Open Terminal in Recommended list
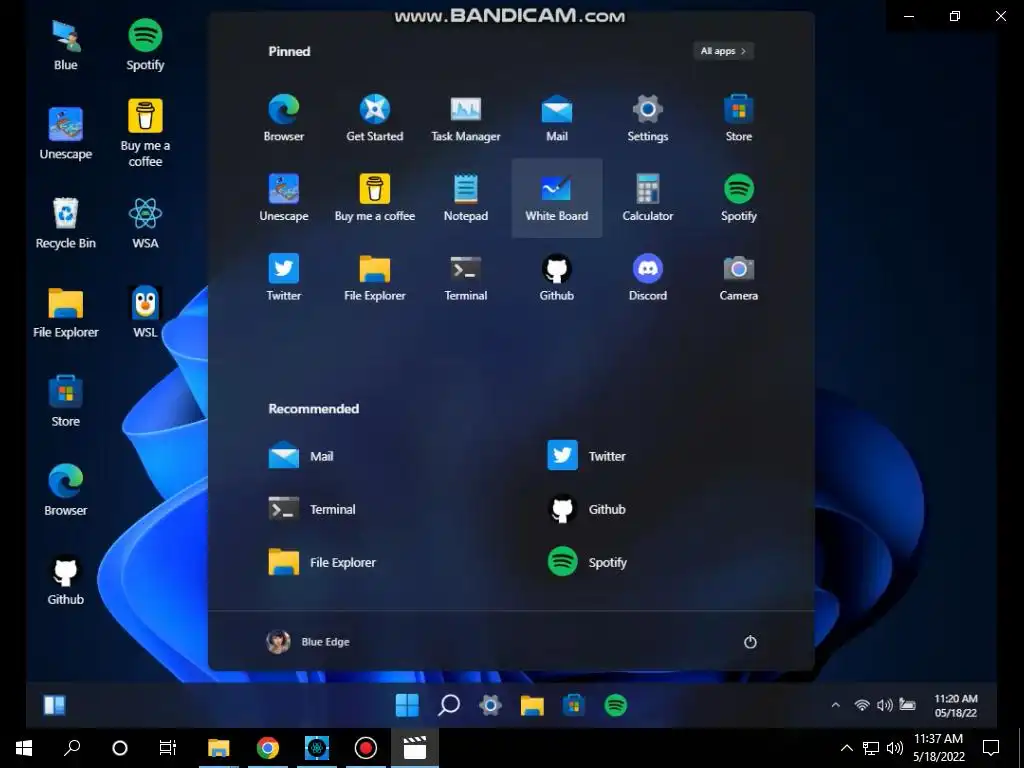The width and height of the screenshot is (1024, 768). pyautogui.click(x=312, y=509)
